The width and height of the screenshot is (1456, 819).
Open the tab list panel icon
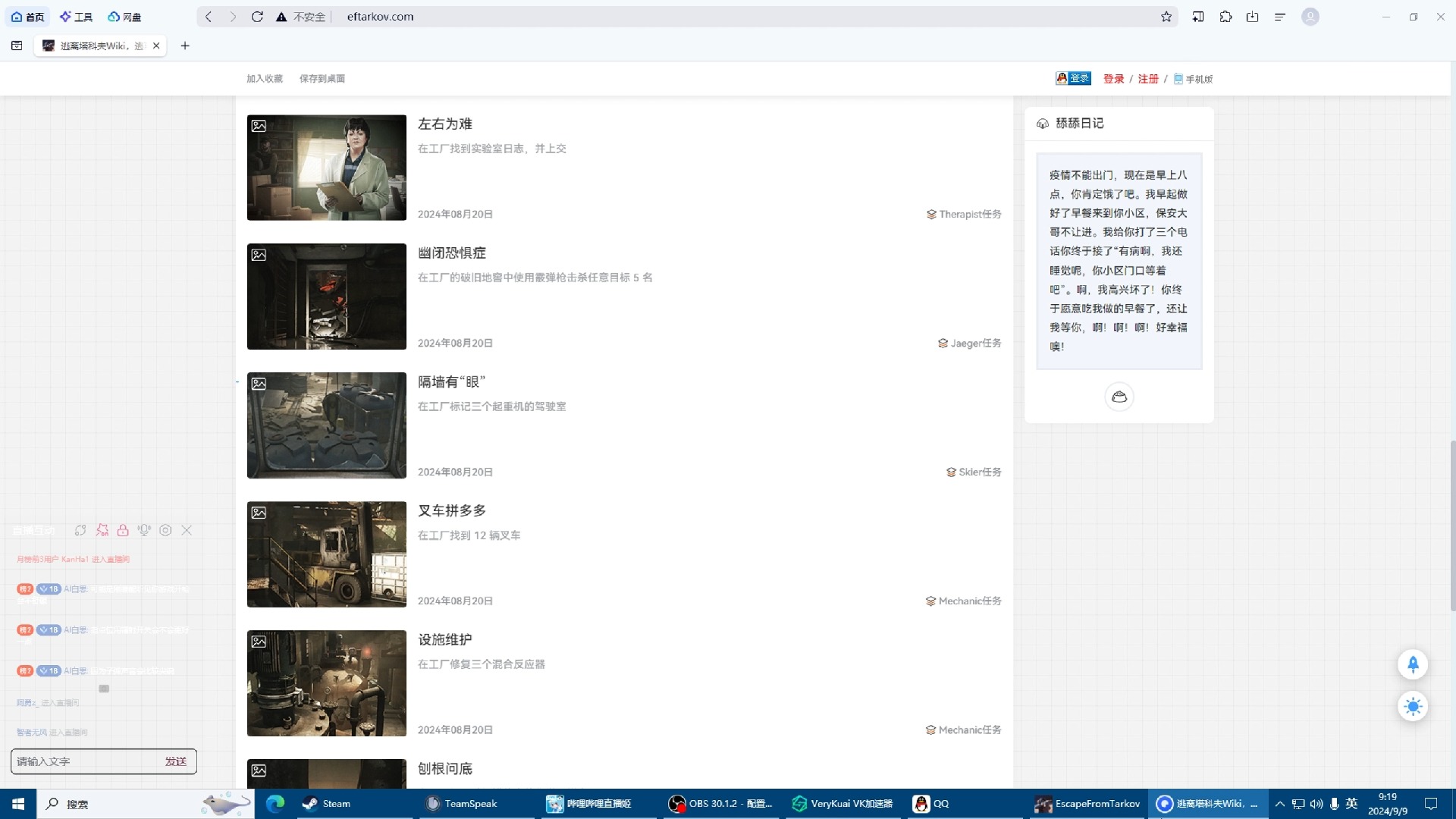[17, 45]
